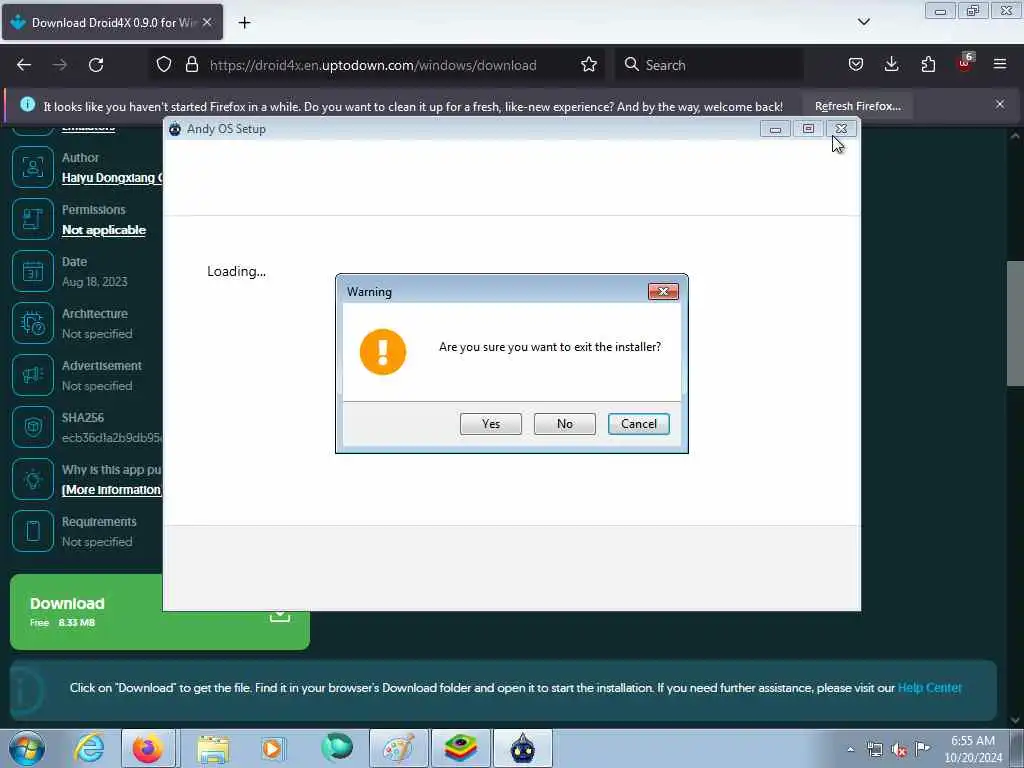Open Windows Media Player in taskbar
This screenshot has width=1024, height=768.
click(x=272, y=748)
